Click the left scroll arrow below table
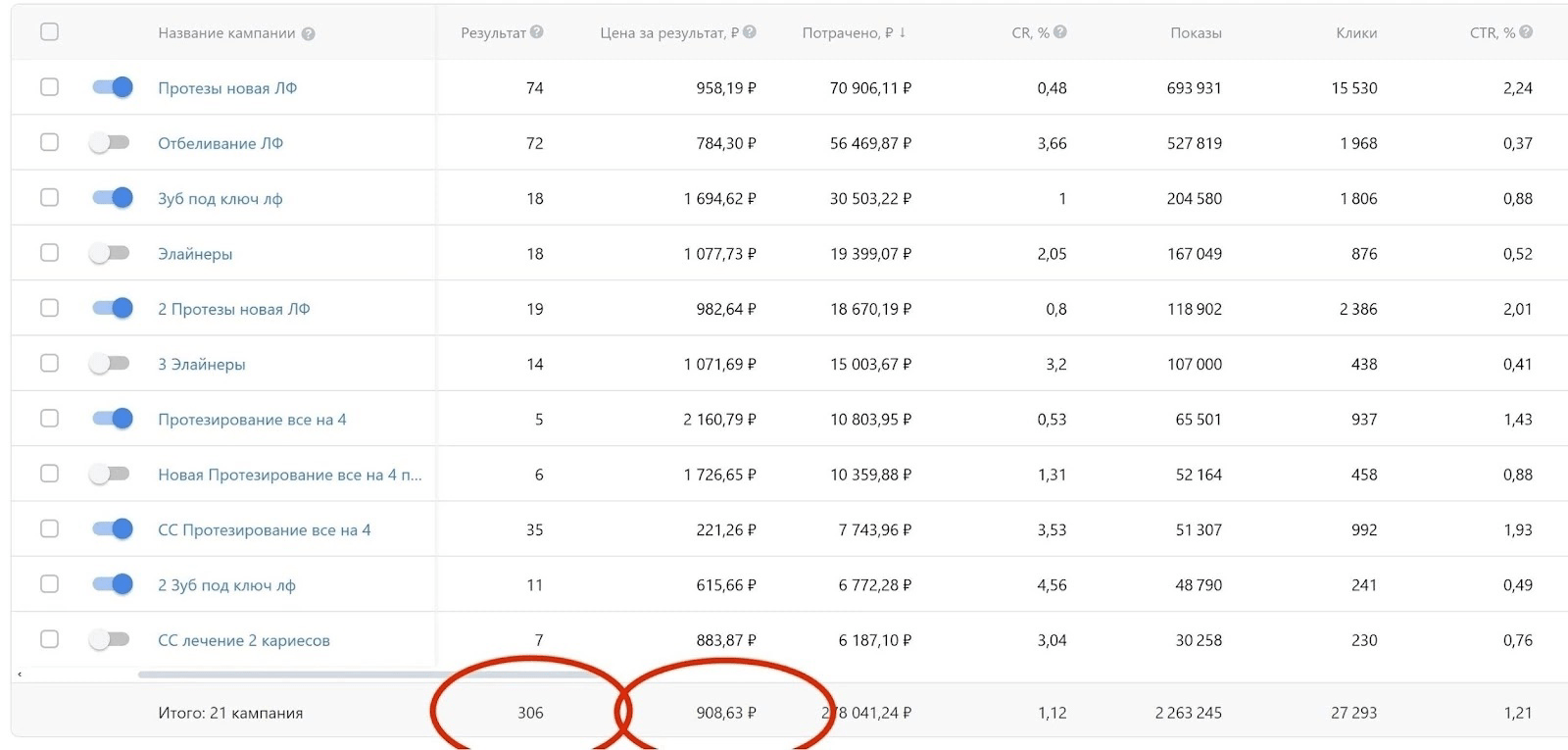The image size is (1568, 750). click(x=20, y=675)
